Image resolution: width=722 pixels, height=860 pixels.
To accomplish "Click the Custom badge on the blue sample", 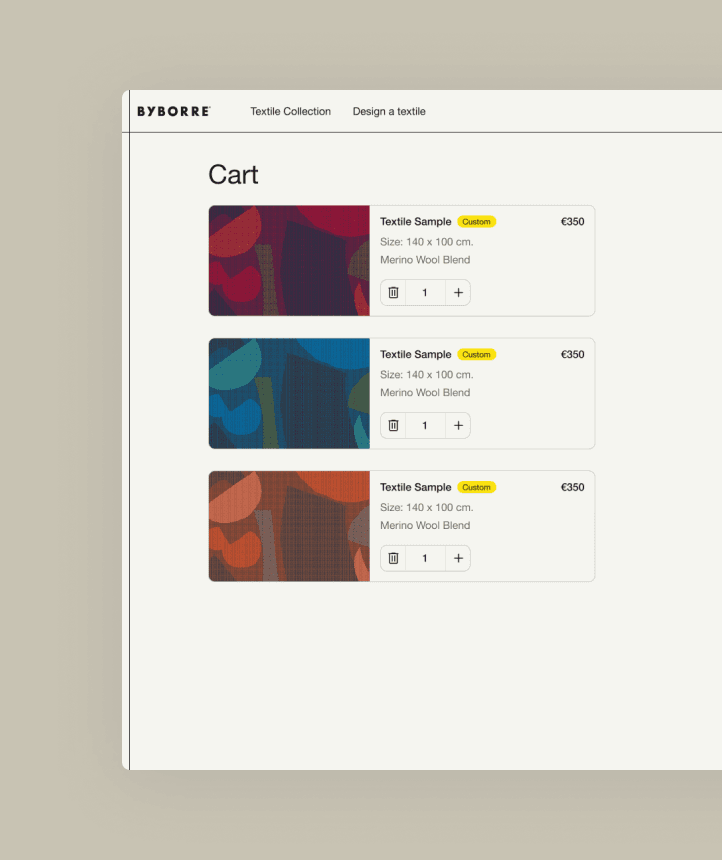I will click(476, 354).
